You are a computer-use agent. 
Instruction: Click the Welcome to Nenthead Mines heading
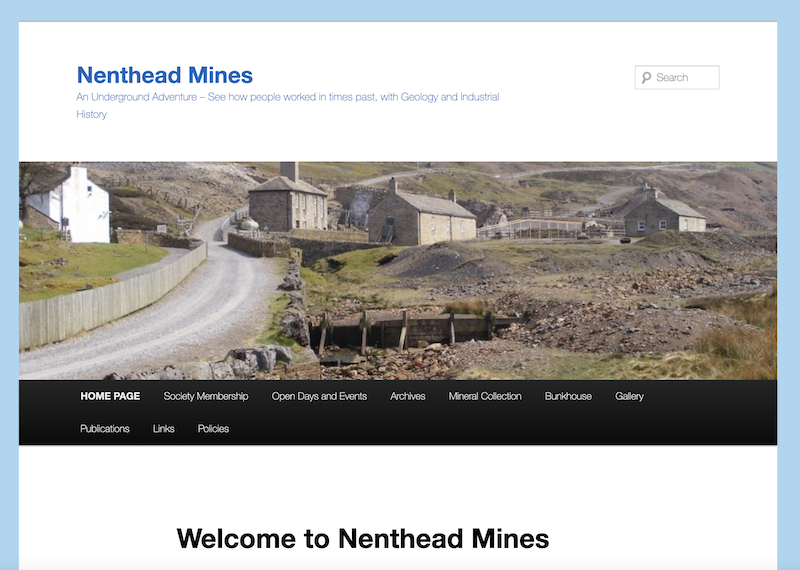coord(363,538)
